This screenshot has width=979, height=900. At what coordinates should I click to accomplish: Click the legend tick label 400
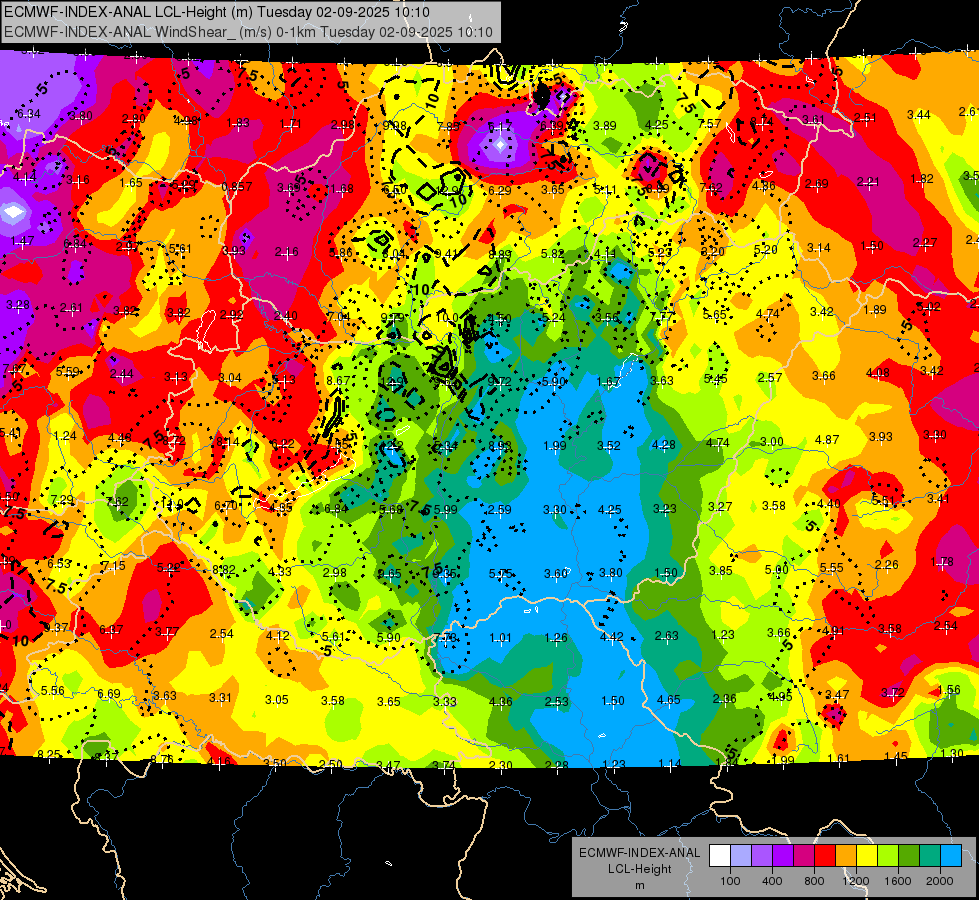tap(772, 881)
